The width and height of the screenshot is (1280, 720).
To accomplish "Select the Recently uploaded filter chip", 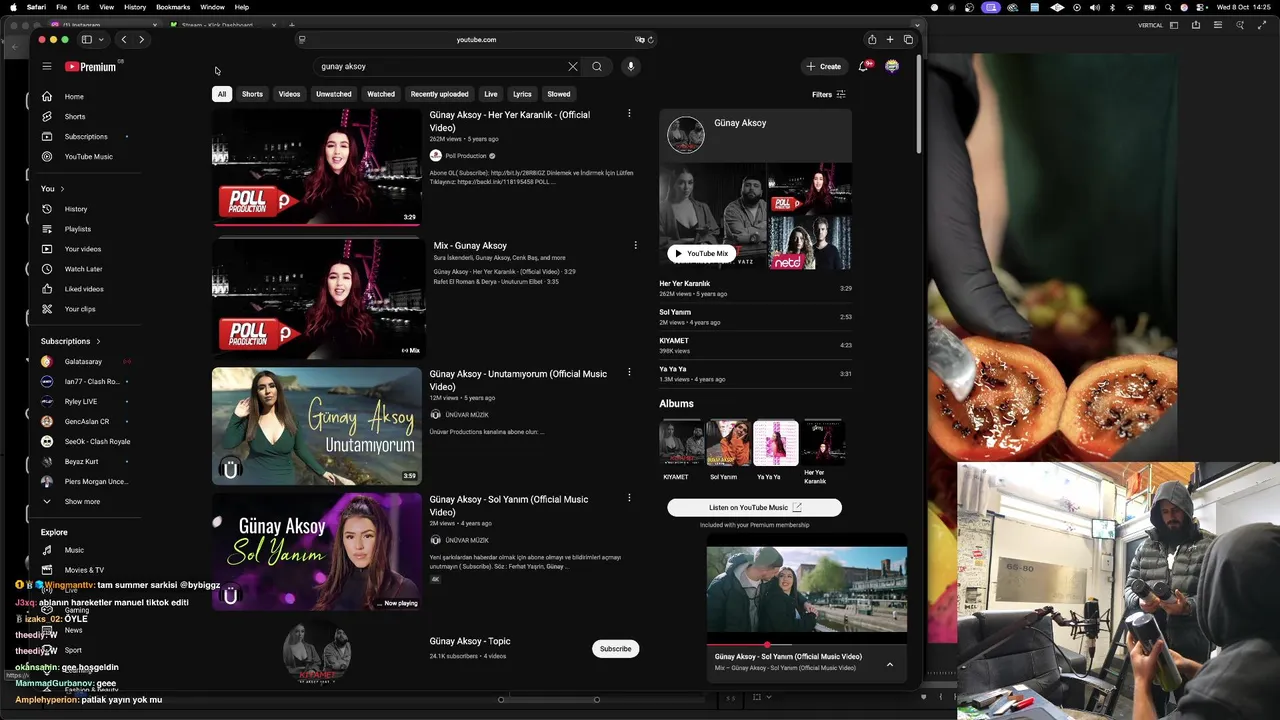I will point(439,94).
